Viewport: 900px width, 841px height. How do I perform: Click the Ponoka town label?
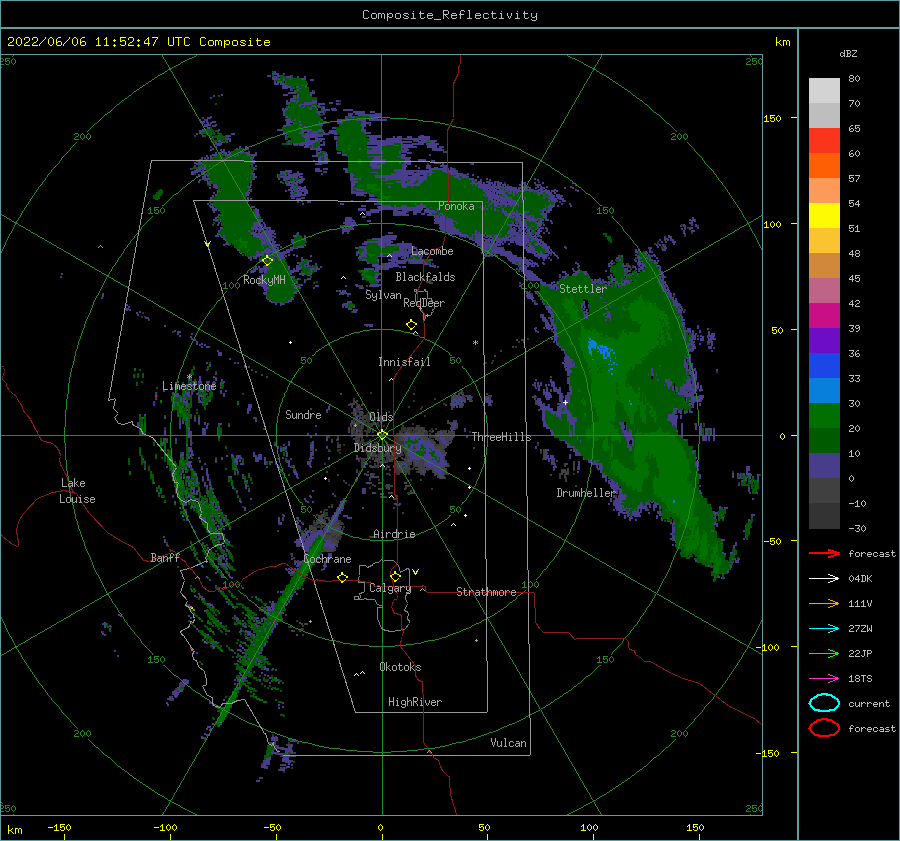tap(456, 206)
